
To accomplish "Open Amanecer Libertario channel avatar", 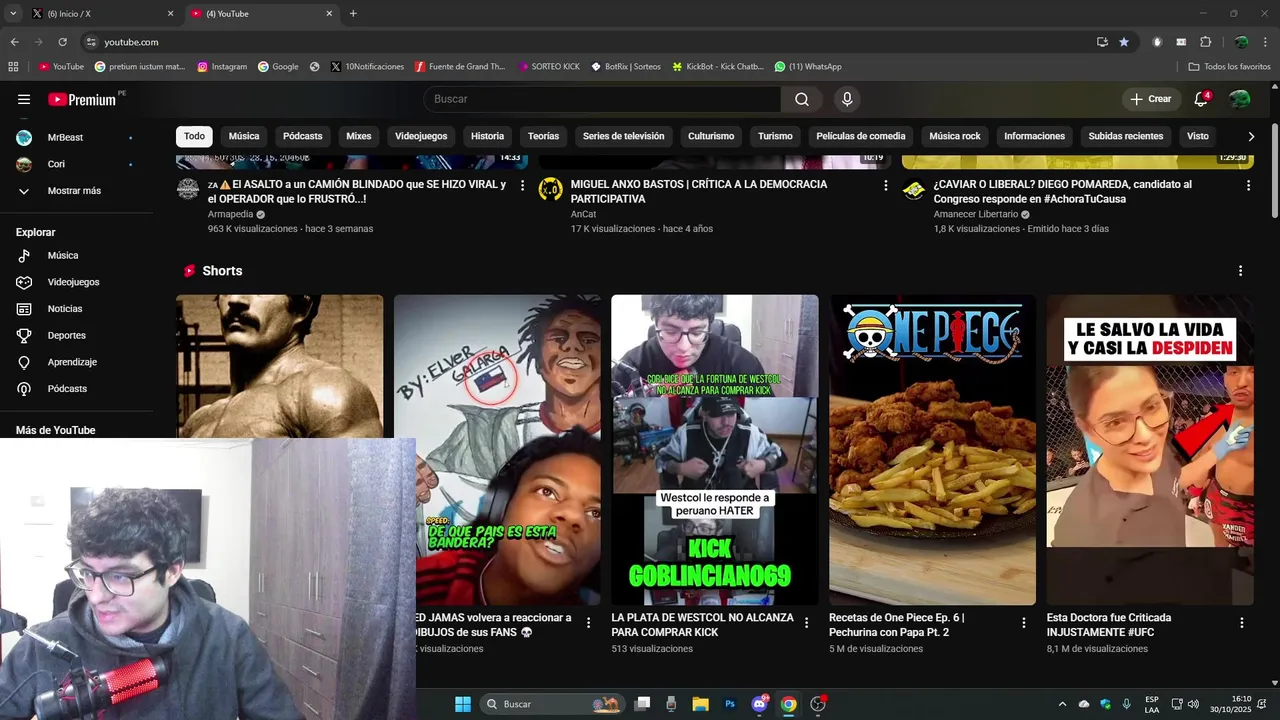I will tap(914, 189).
